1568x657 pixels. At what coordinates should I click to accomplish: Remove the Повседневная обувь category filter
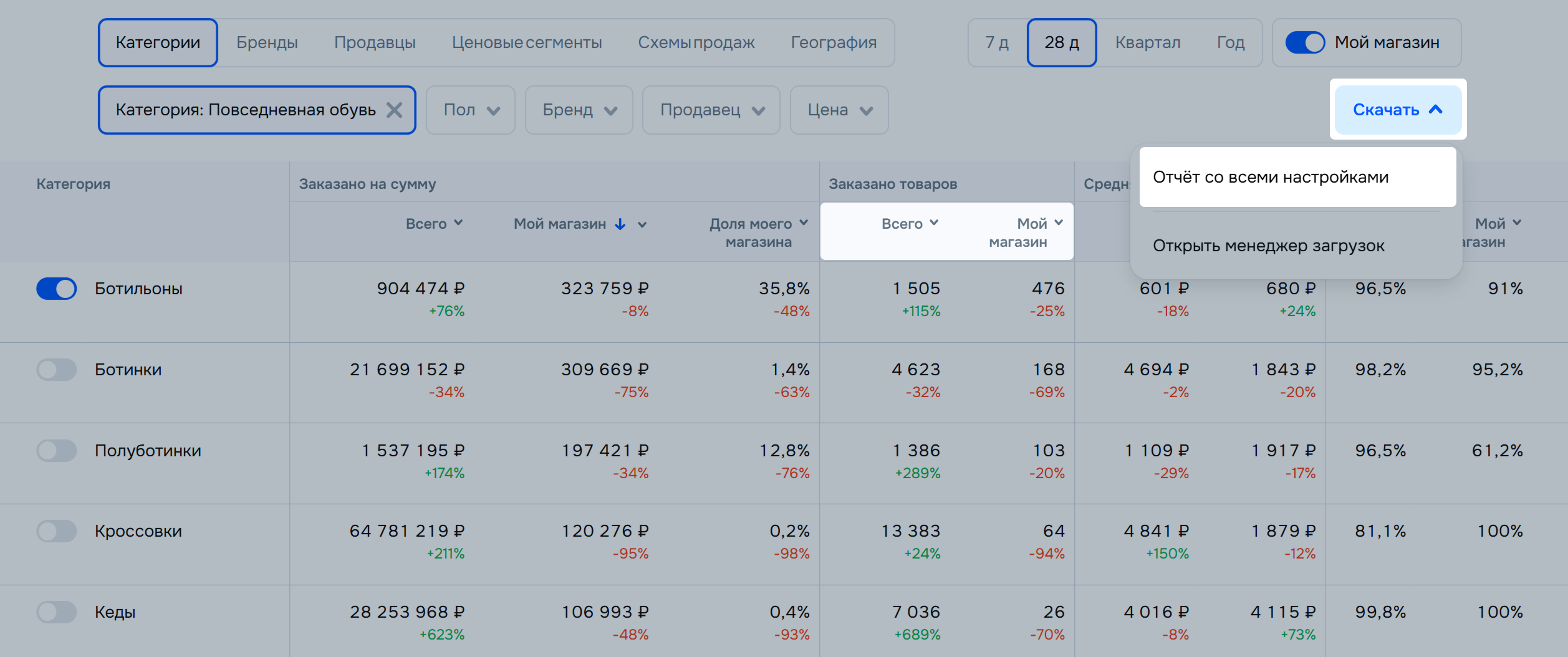point(394,110)
